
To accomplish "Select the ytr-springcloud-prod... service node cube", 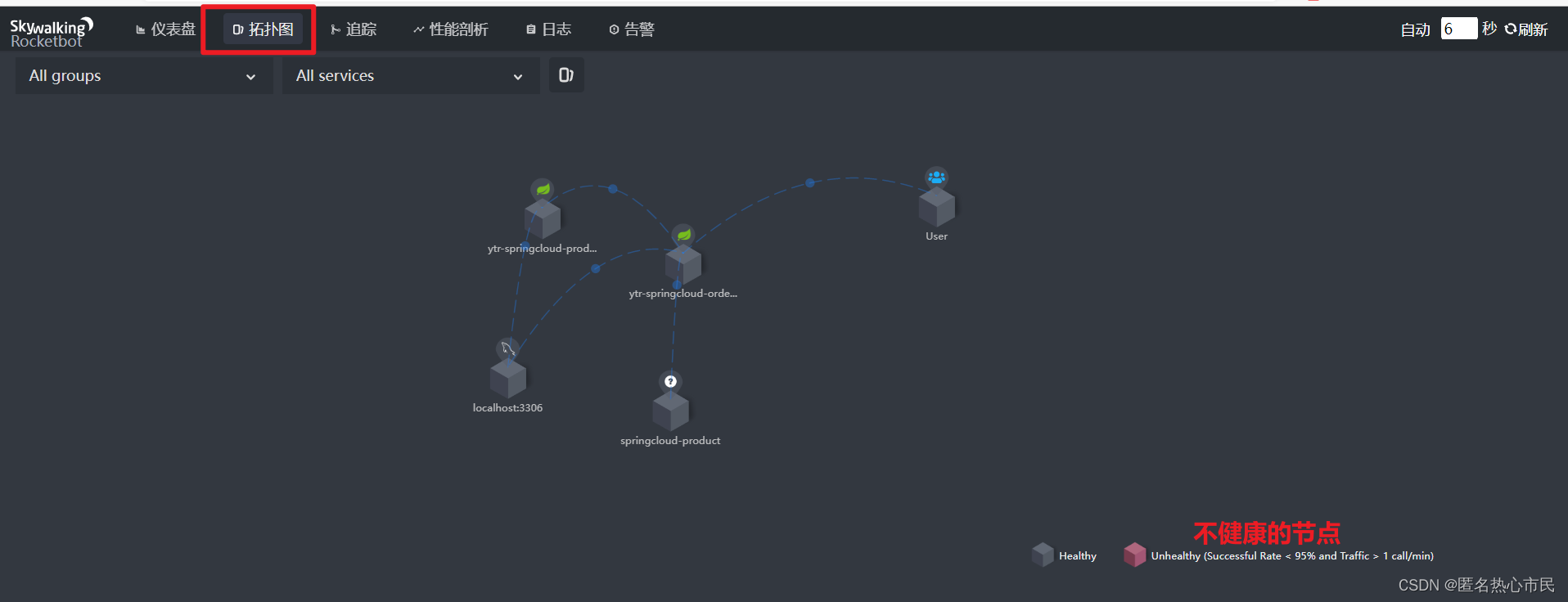I will click(543, 219).
